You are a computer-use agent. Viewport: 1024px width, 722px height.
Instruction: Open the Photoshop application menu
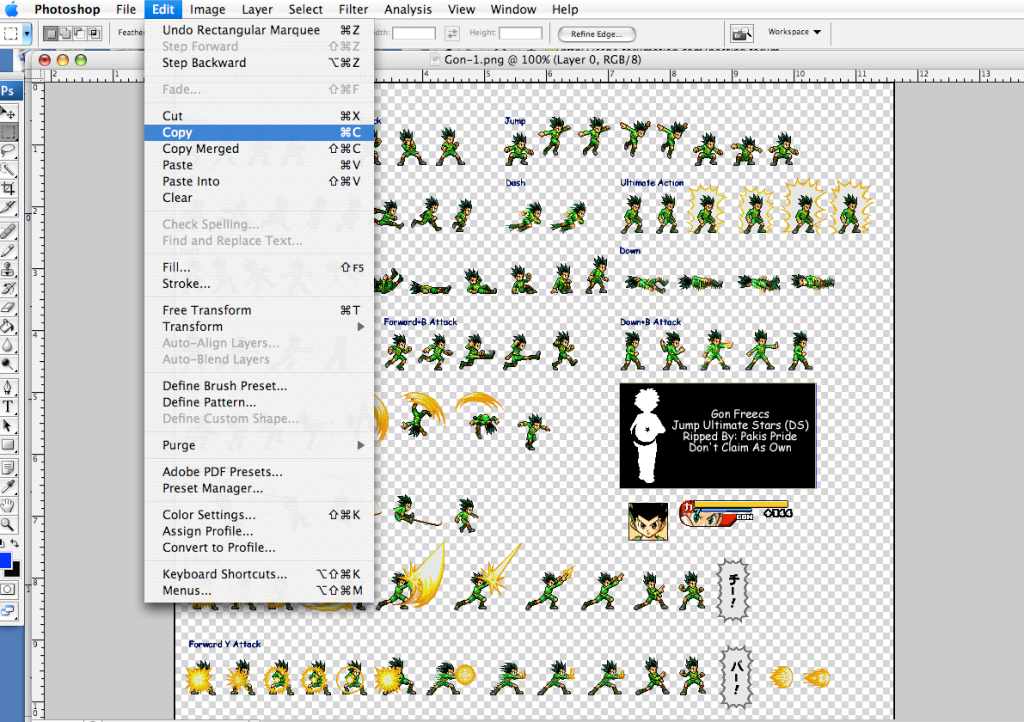67,9
